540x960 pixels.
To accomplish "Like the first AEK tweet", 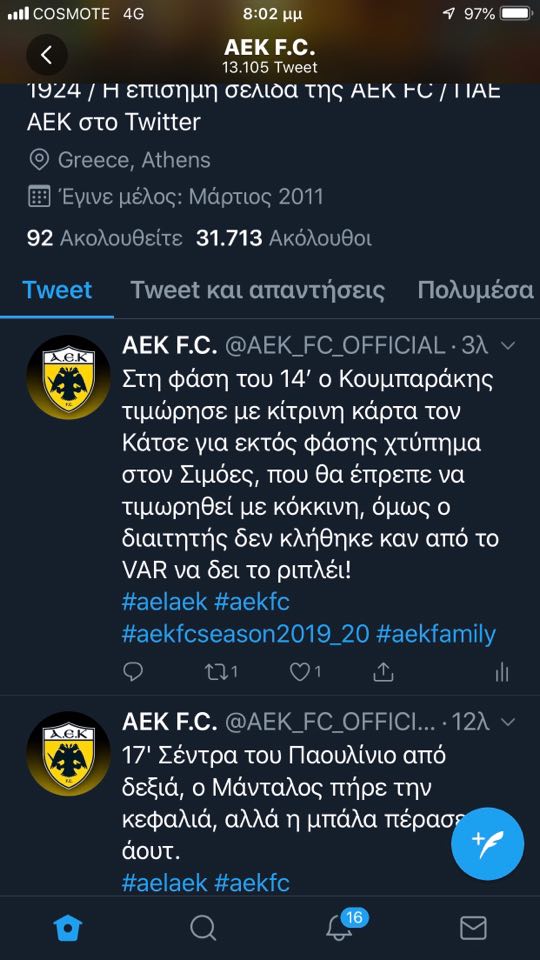I will click(305, 672).
